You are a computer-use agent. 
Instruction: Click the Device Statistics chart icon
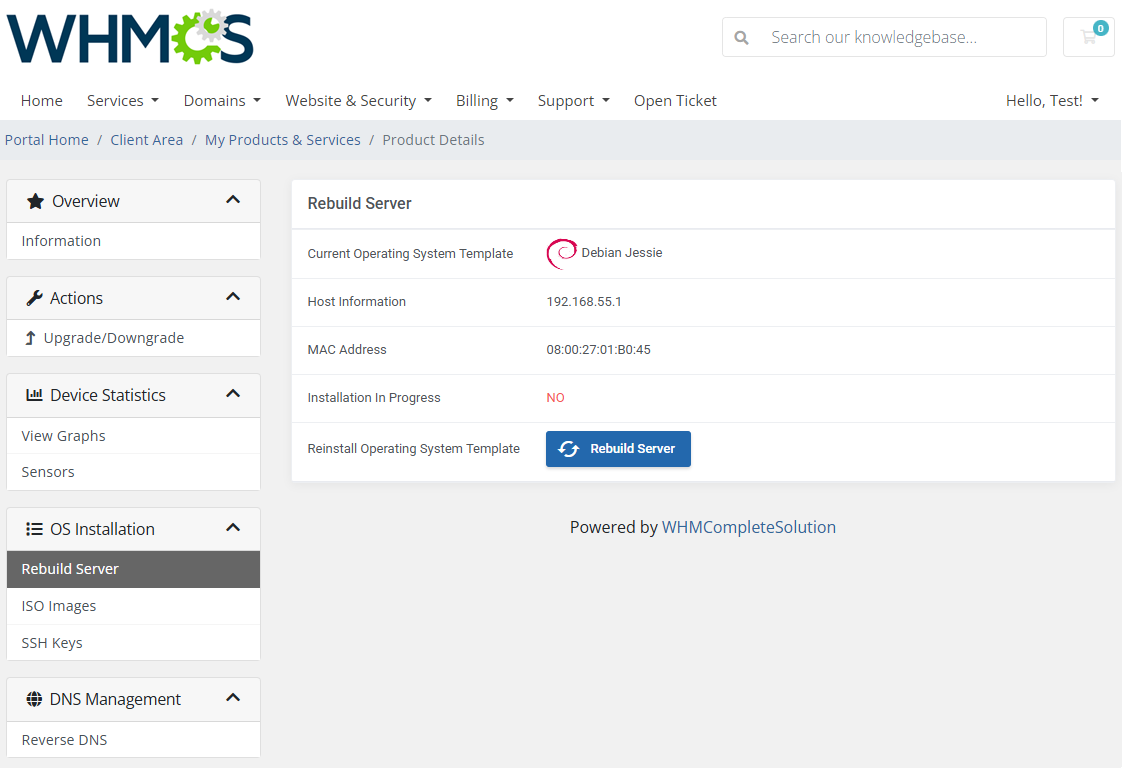(35, 395)
